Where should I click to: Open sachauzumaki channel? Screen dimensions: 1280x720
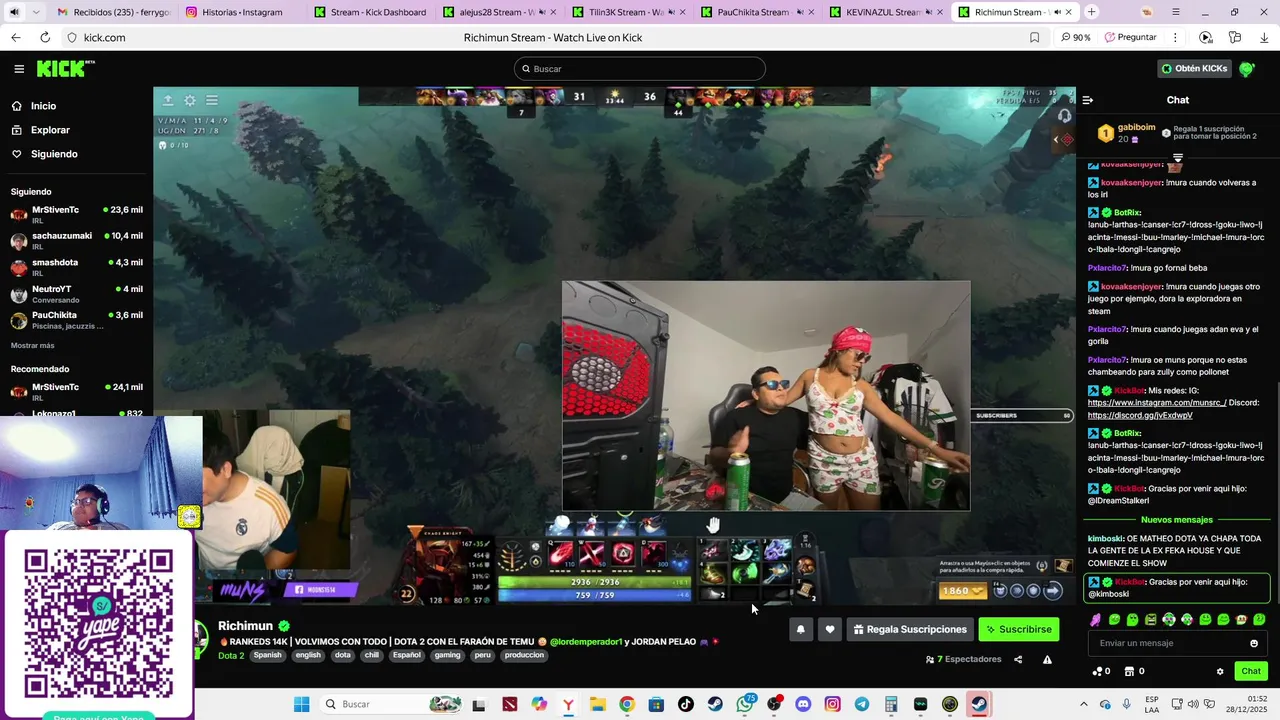click(x=76, y=239)
